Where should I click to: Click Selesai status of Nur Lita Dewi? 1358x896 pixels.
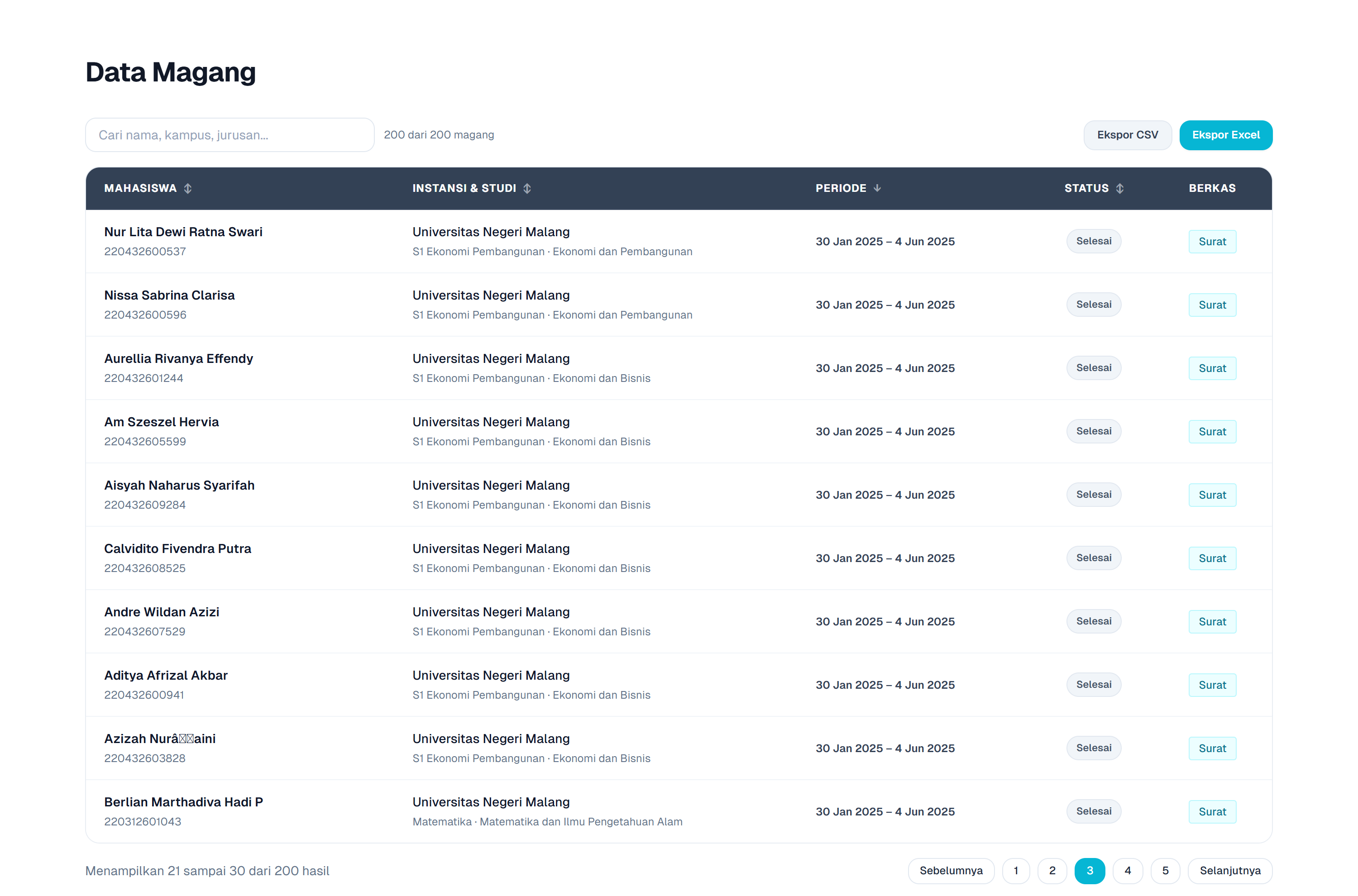click(1093, 241)
